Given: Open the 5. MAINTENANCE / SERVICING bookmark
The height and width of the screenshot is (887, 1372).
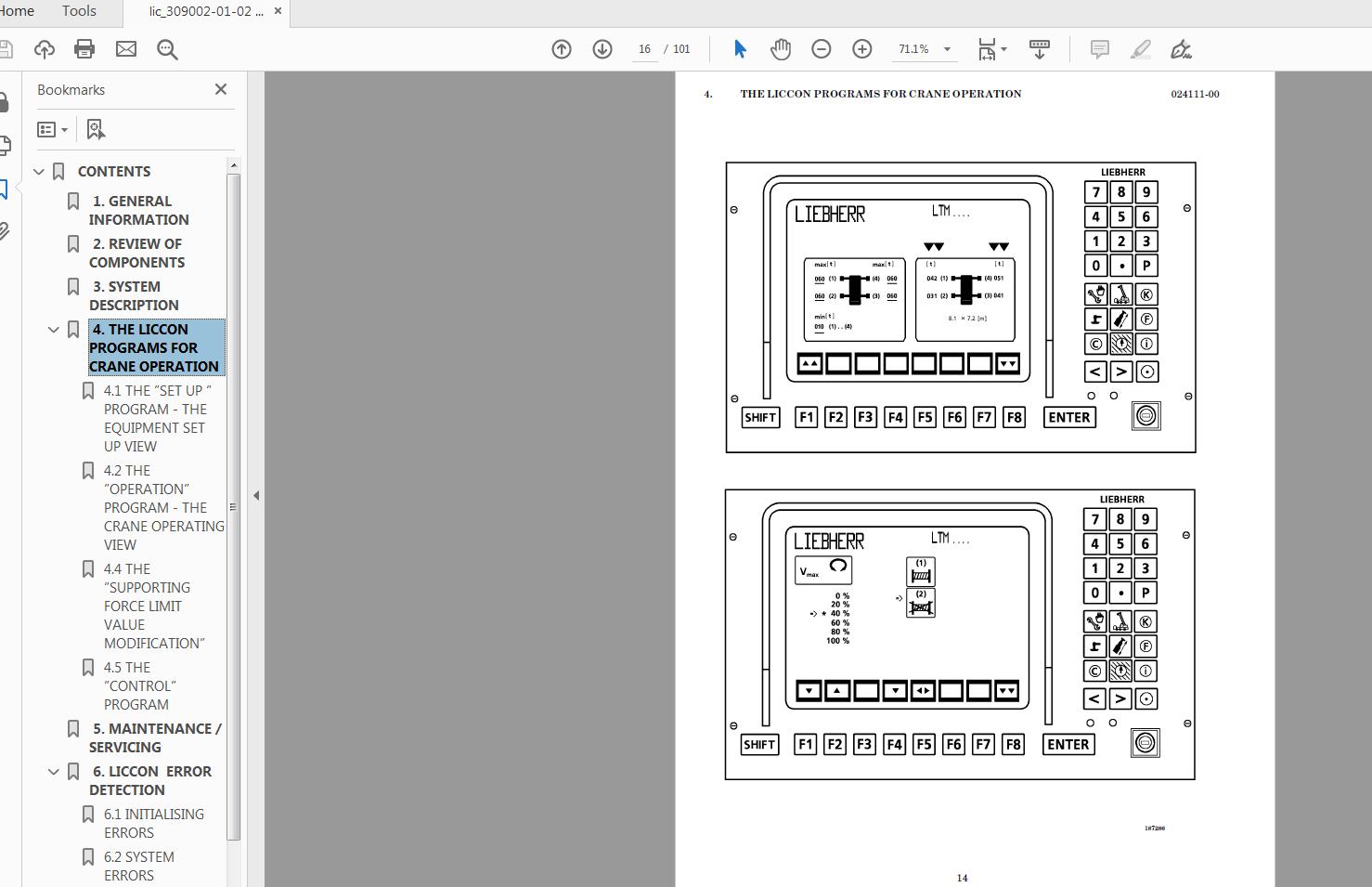Looking at the screenshot, I should 155,737.
